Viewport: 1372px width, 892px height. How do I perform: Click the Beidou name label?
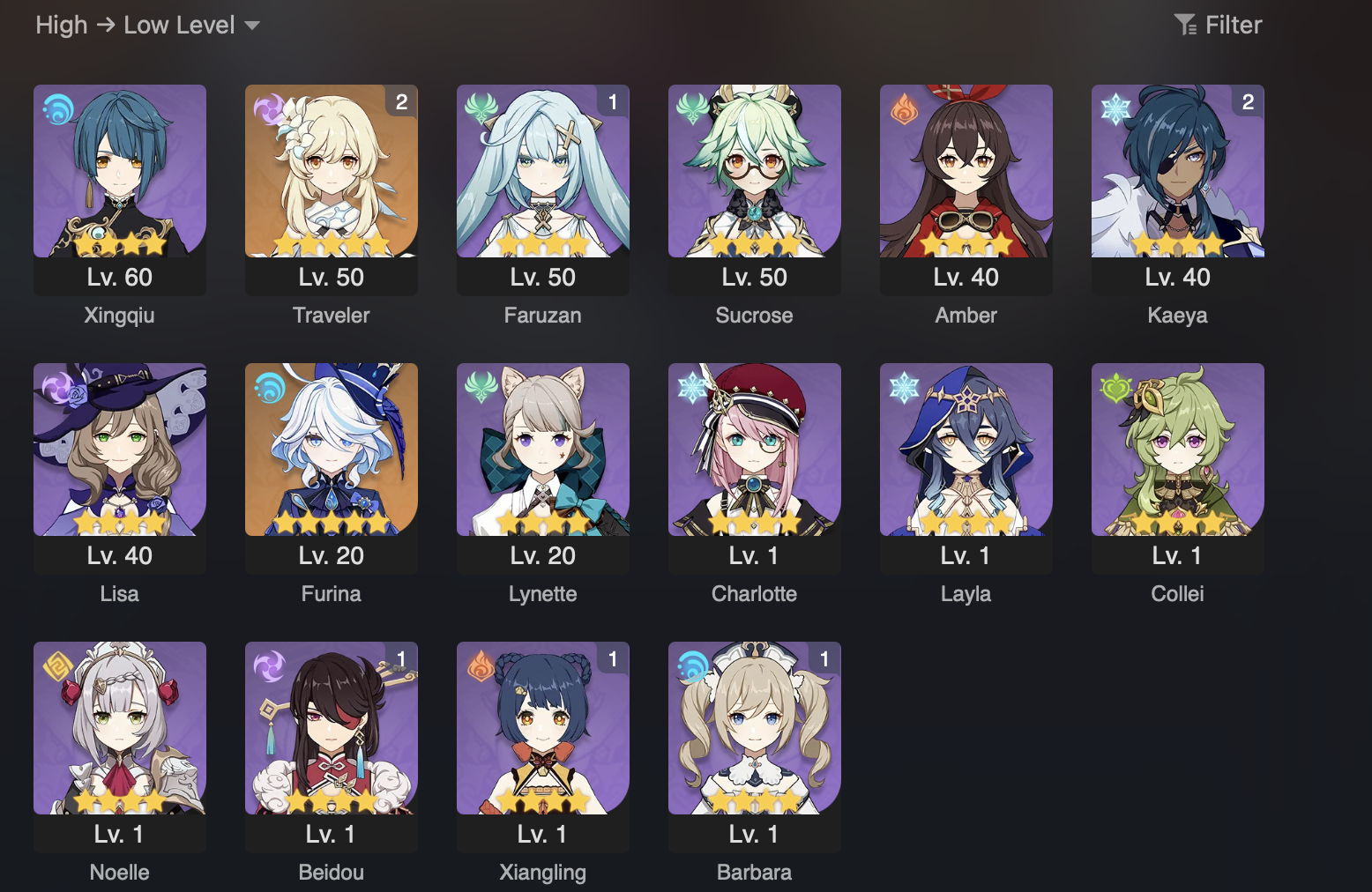tap(332, 873)
